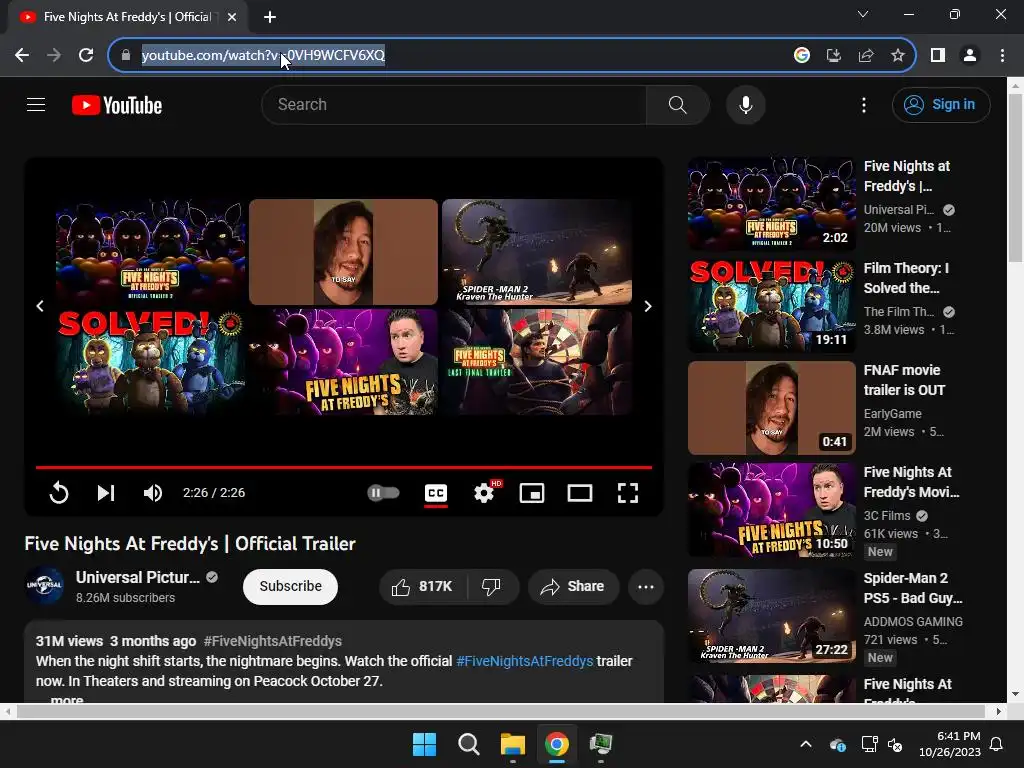The height and width of the screenshot is (768, 1024).
Task: Open the Universal Pictures channel avatar
Action: pos(44,586)
